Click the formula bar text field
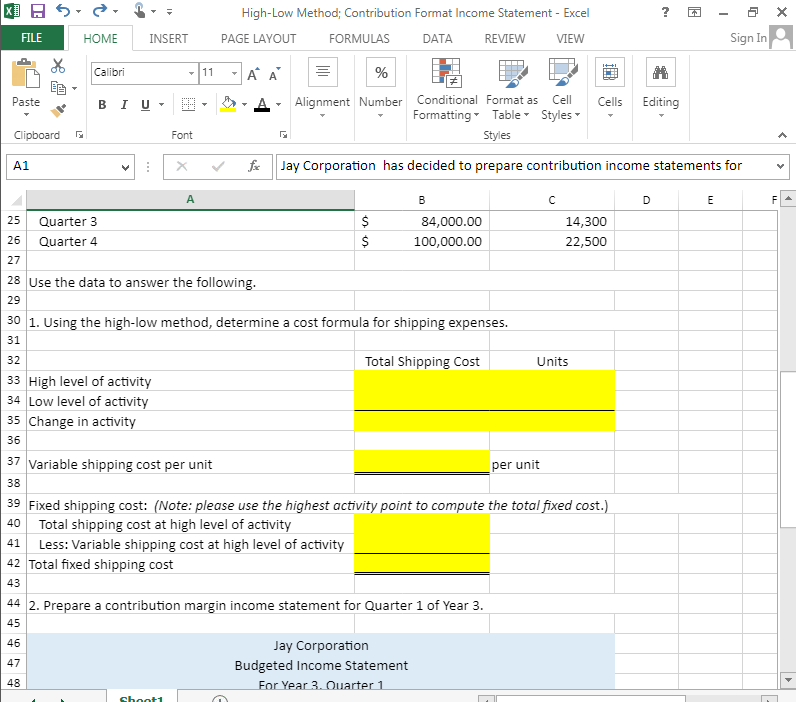The image size is (796, 702). tap(525, 166)
